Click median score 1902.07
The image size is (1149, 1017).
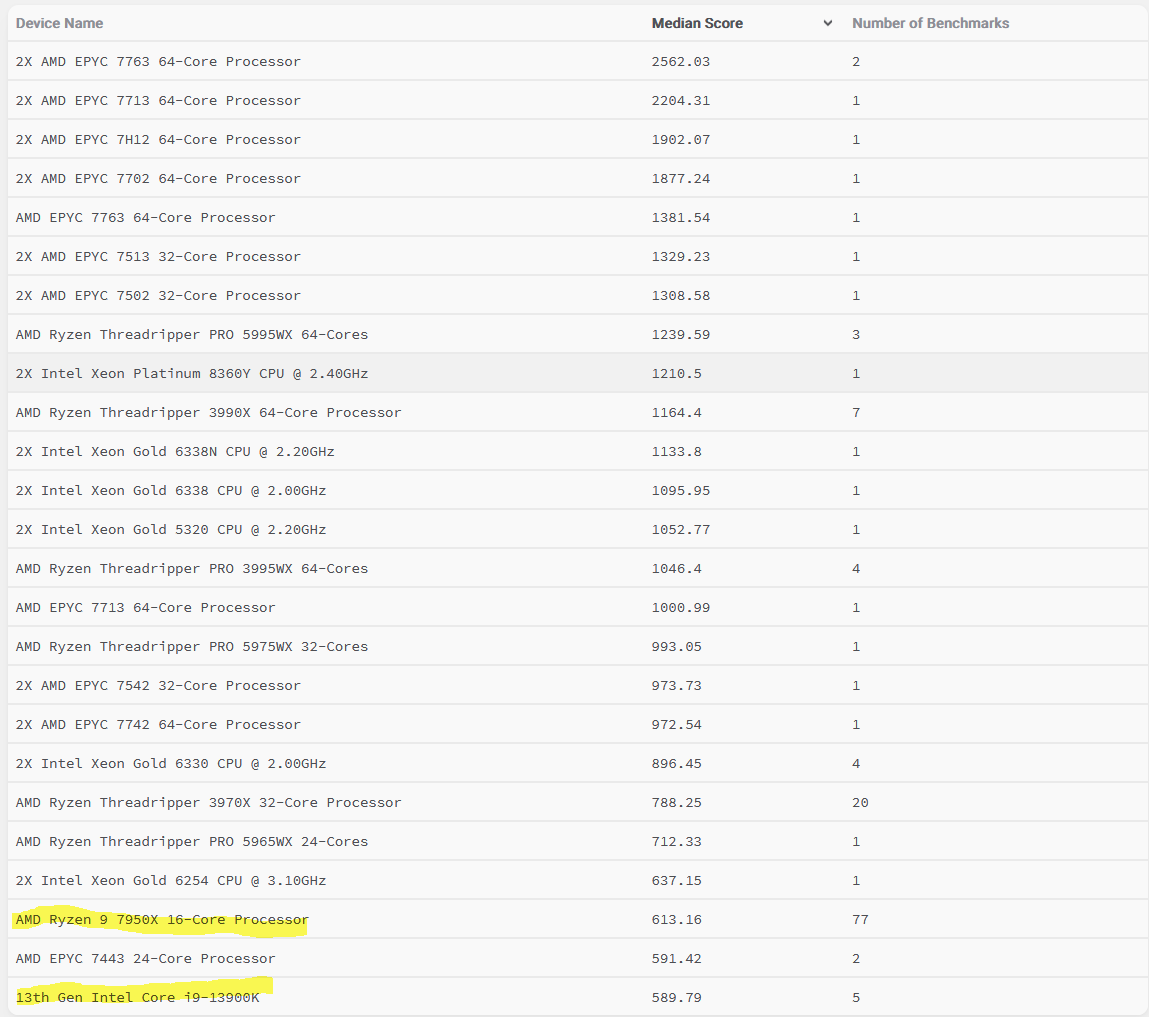[x=681, y=139]
